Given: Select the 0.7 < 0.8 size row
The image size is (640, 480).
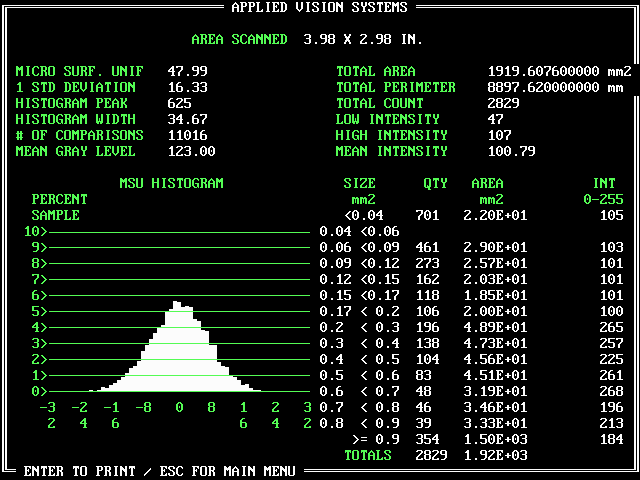Looking at the screenshot, I should (360, 407).
